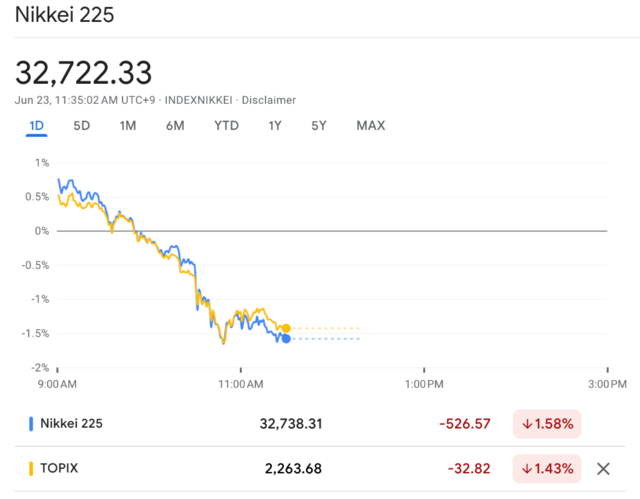Click the down-arrow 1.43% change badge
This screenshot has width=640, height=499.
click(547, 468)
